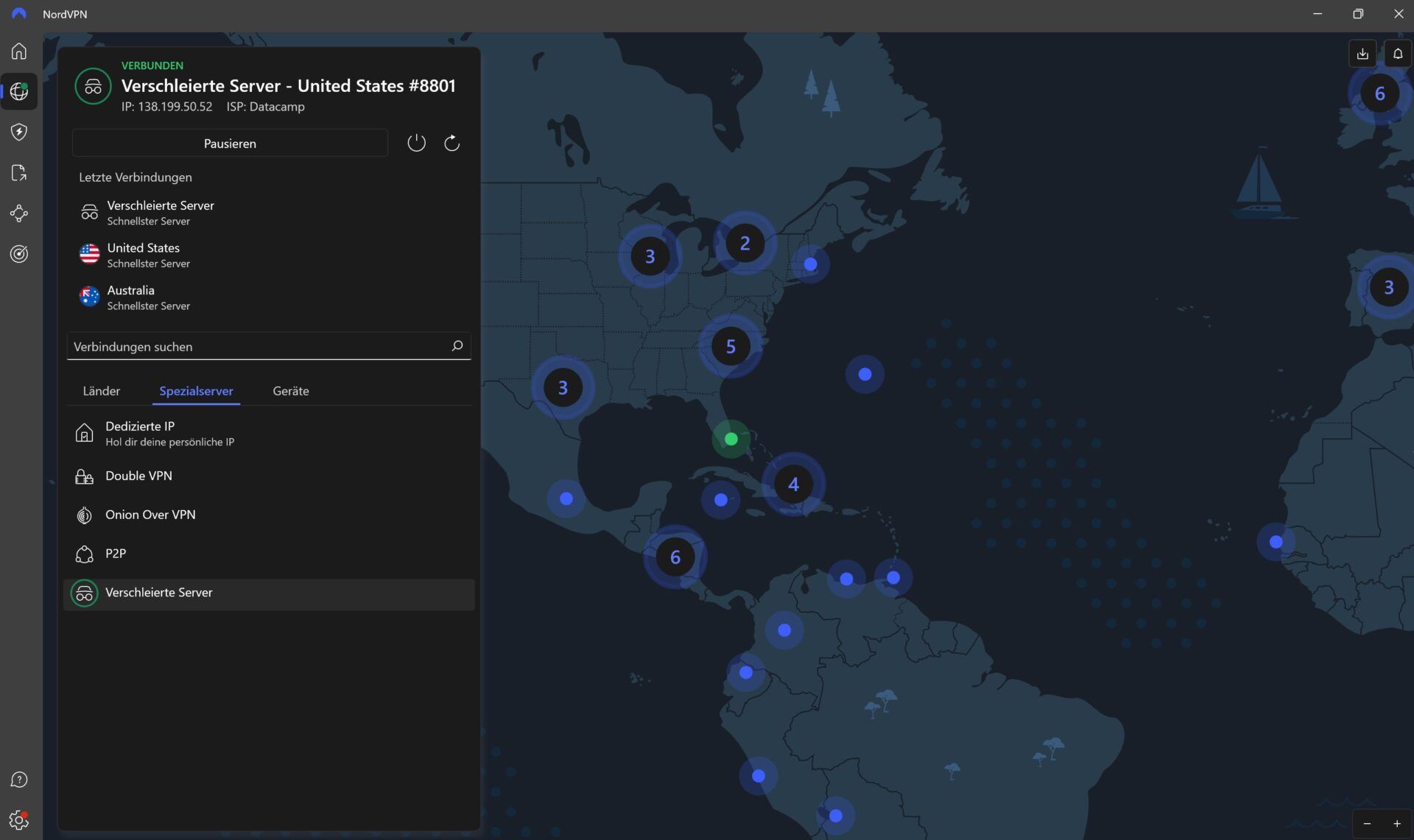
Task: Select Verschleierte Server list entry
Action: click(269, 593)
